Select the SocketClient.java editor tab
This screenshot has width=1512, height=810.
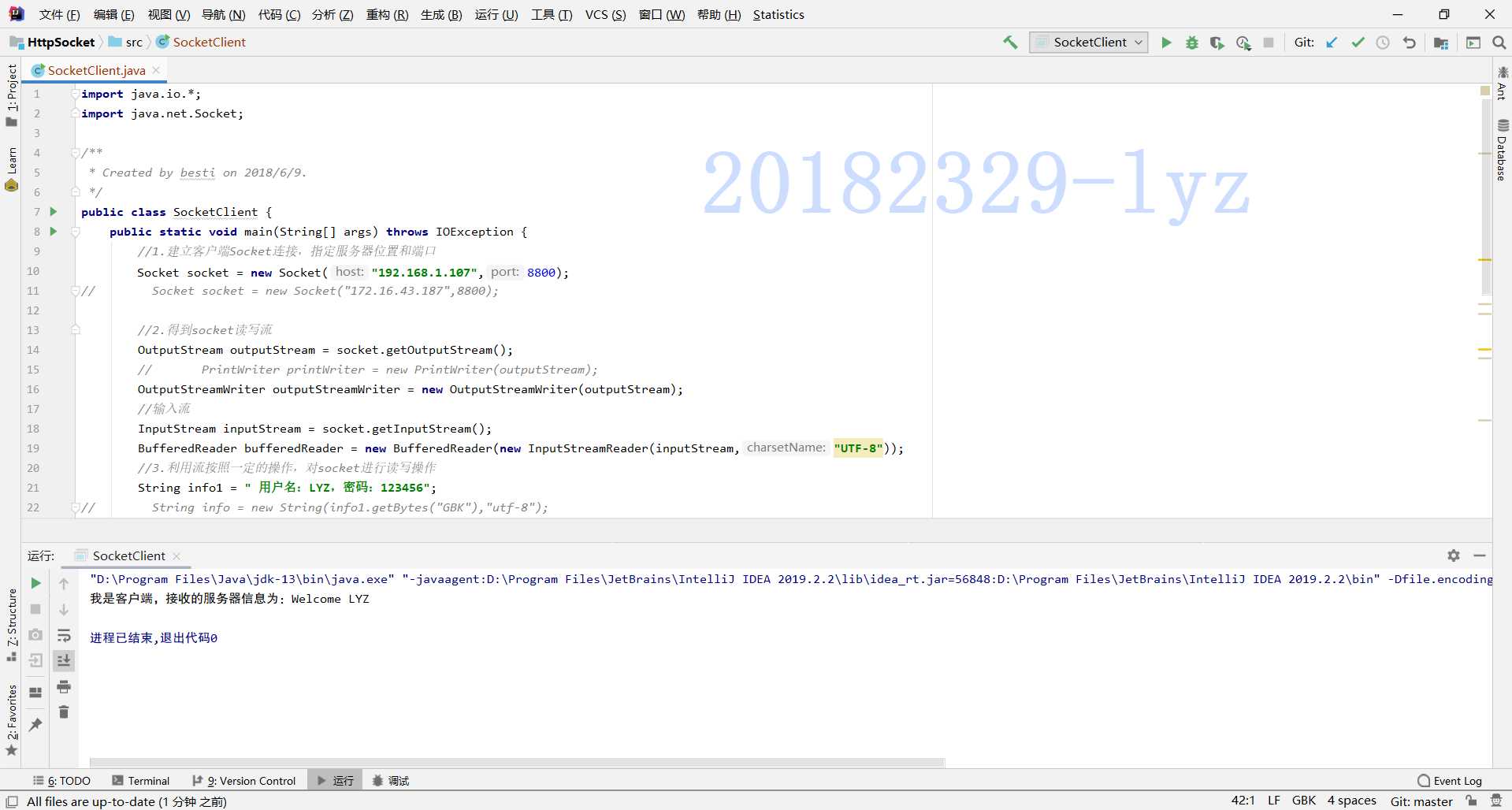pos(96,70)
